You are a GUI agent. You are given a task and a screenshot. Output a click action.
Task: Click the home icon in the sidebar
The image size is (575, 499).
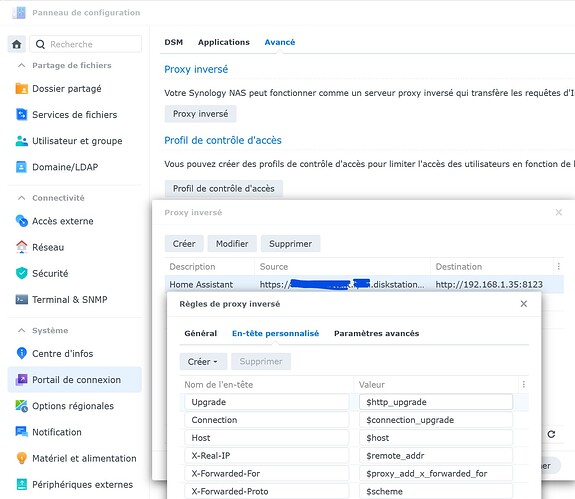[17, 44]
